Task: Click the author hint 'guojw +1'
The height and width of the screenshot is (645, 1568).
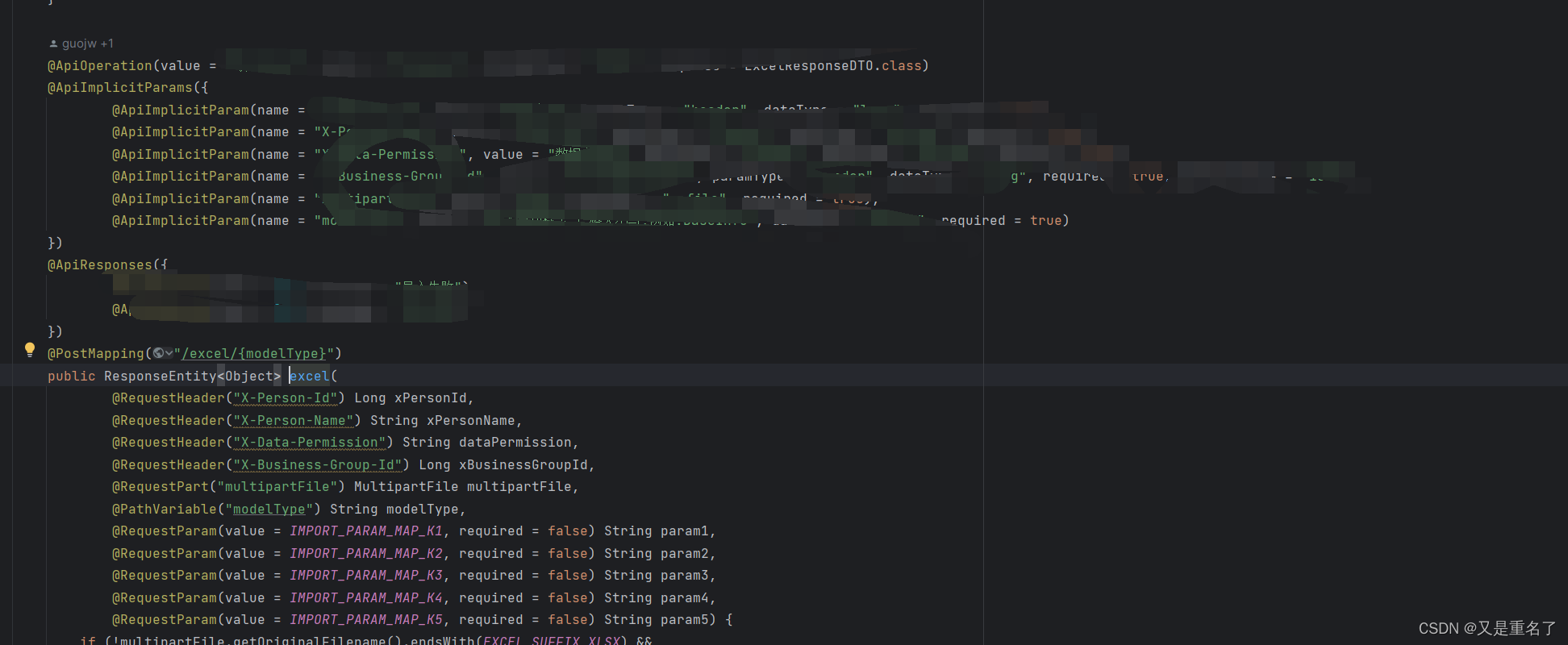Action: (x=81, y=44)
